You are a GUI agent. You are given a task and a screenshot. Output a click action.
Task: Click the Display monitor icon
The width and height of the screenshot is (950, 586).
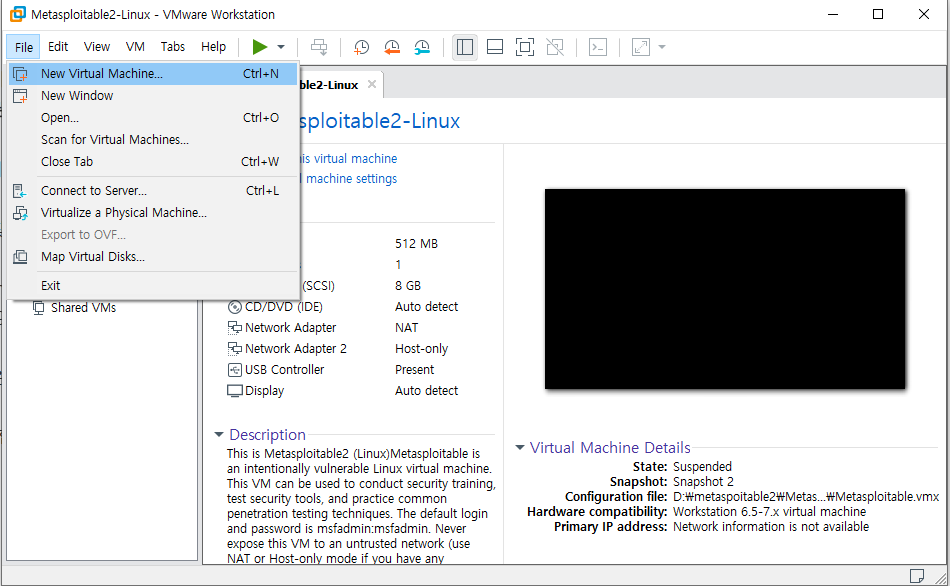point(234,391)
